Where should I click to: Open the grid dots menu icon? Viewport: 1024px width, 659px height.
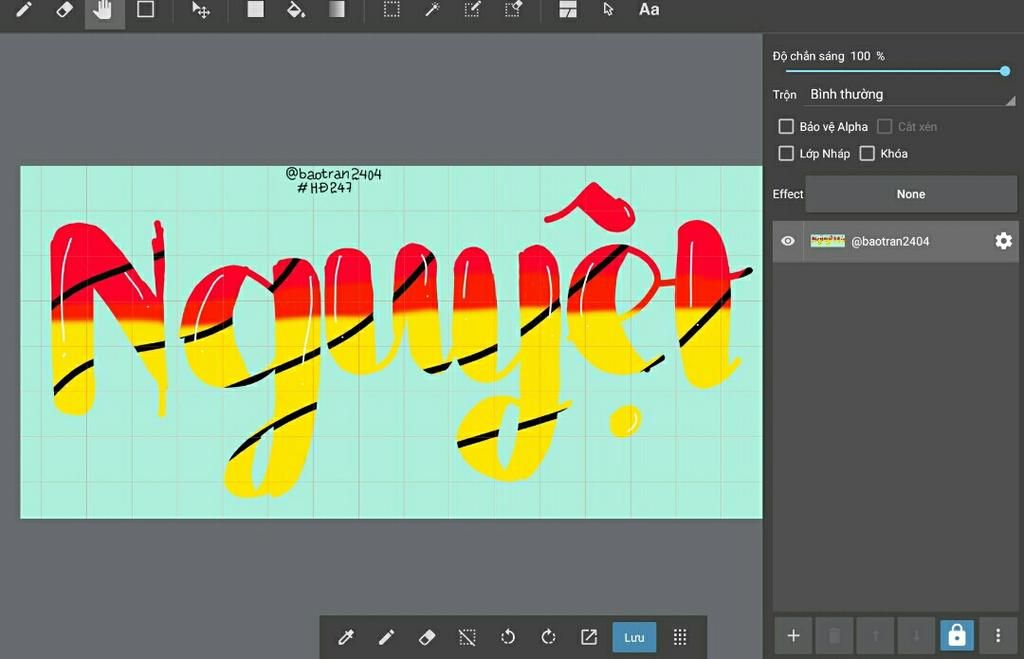point(680,637)
